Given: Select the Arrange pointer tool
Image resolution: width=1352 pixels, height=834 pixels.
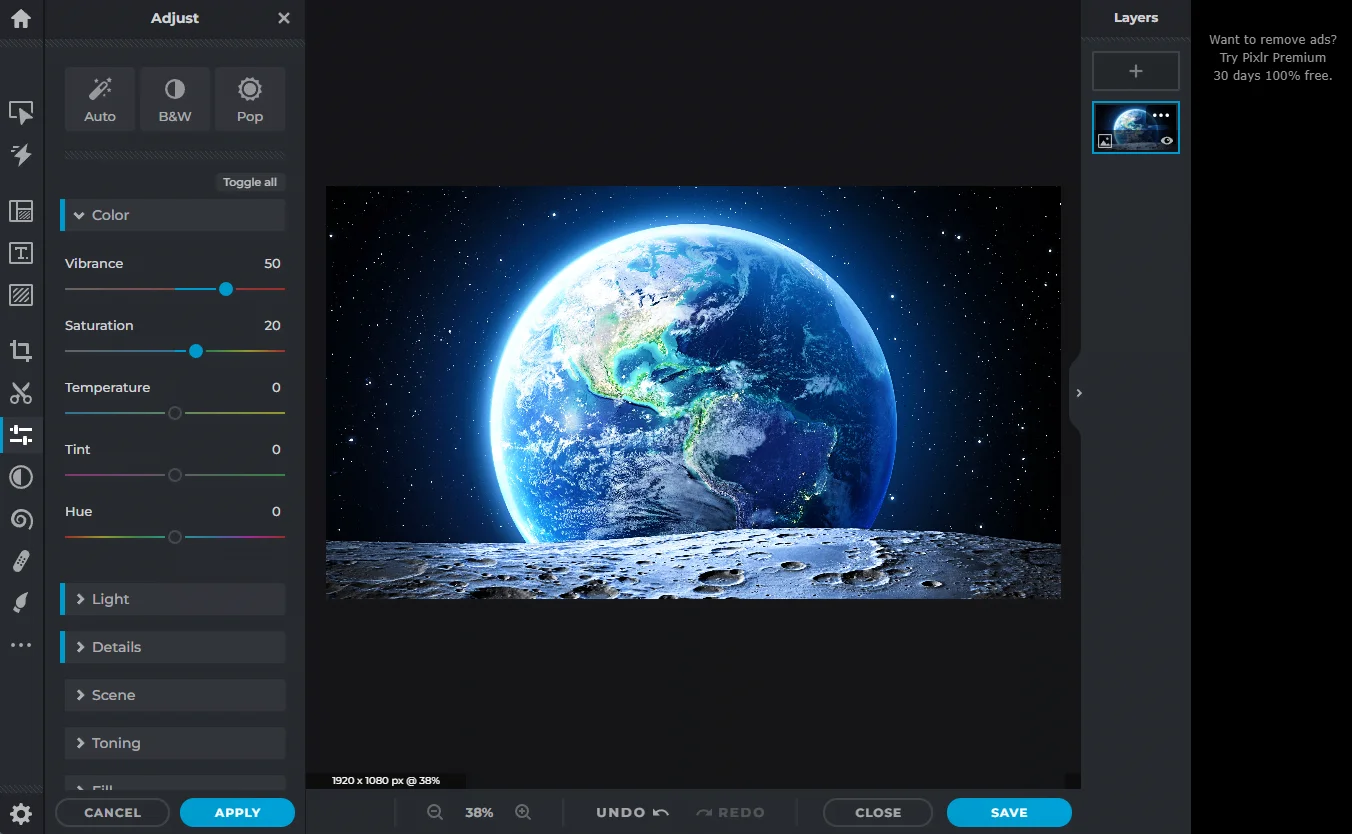Looking at the screenshot, I should (21, 113).
